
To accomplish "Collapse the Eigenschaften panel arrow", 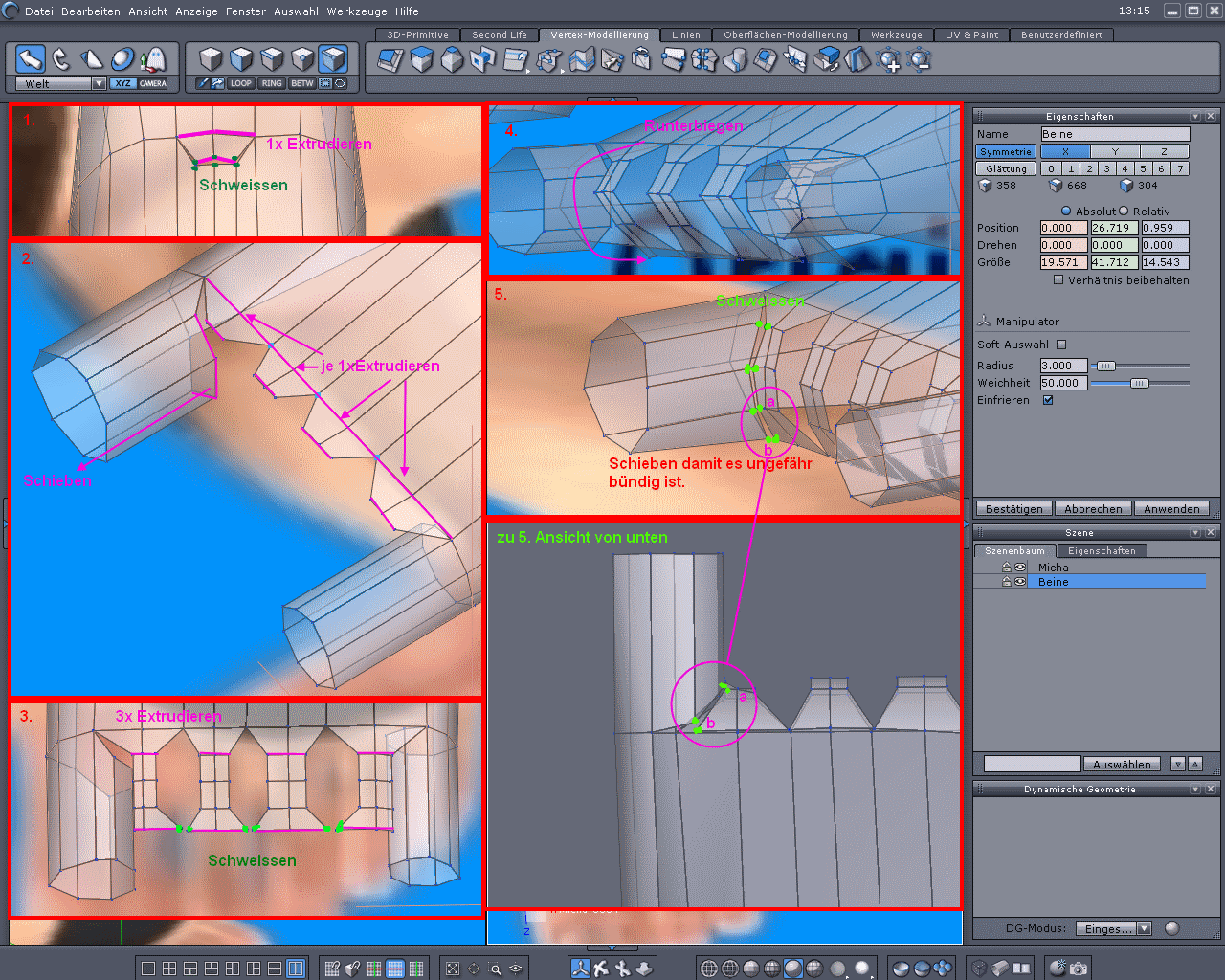I will coord(1195,117).
